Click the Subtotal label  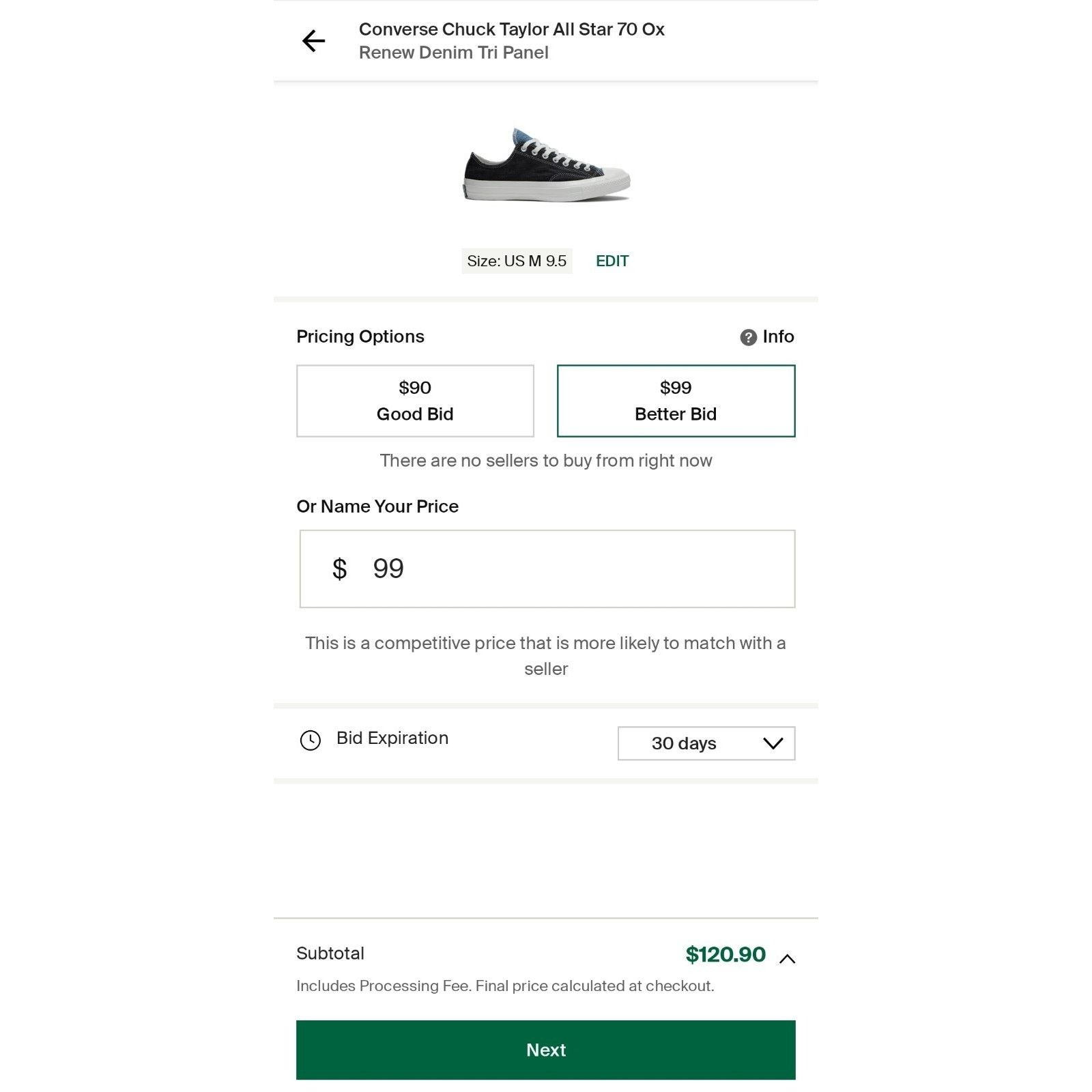click(x=330, y=953)
